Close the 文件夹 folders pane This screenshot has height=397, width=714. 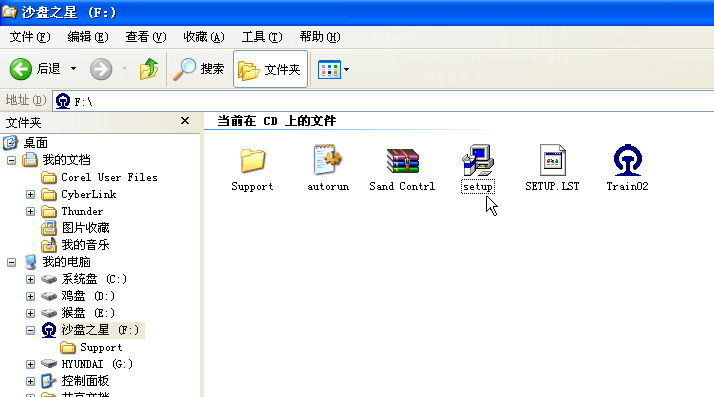pos(185,121)
